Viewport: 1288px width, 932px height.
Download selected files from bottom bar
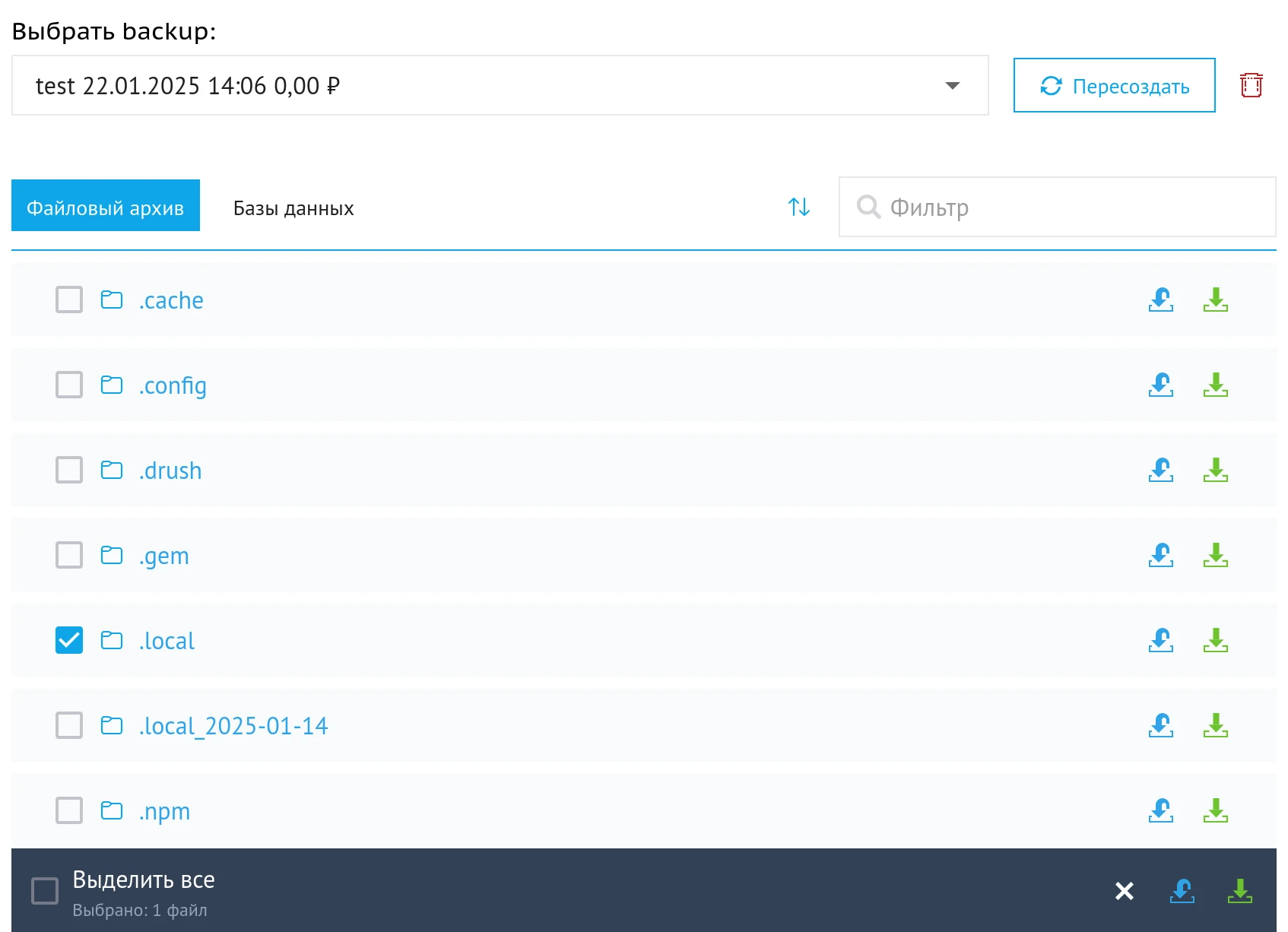1239,891
